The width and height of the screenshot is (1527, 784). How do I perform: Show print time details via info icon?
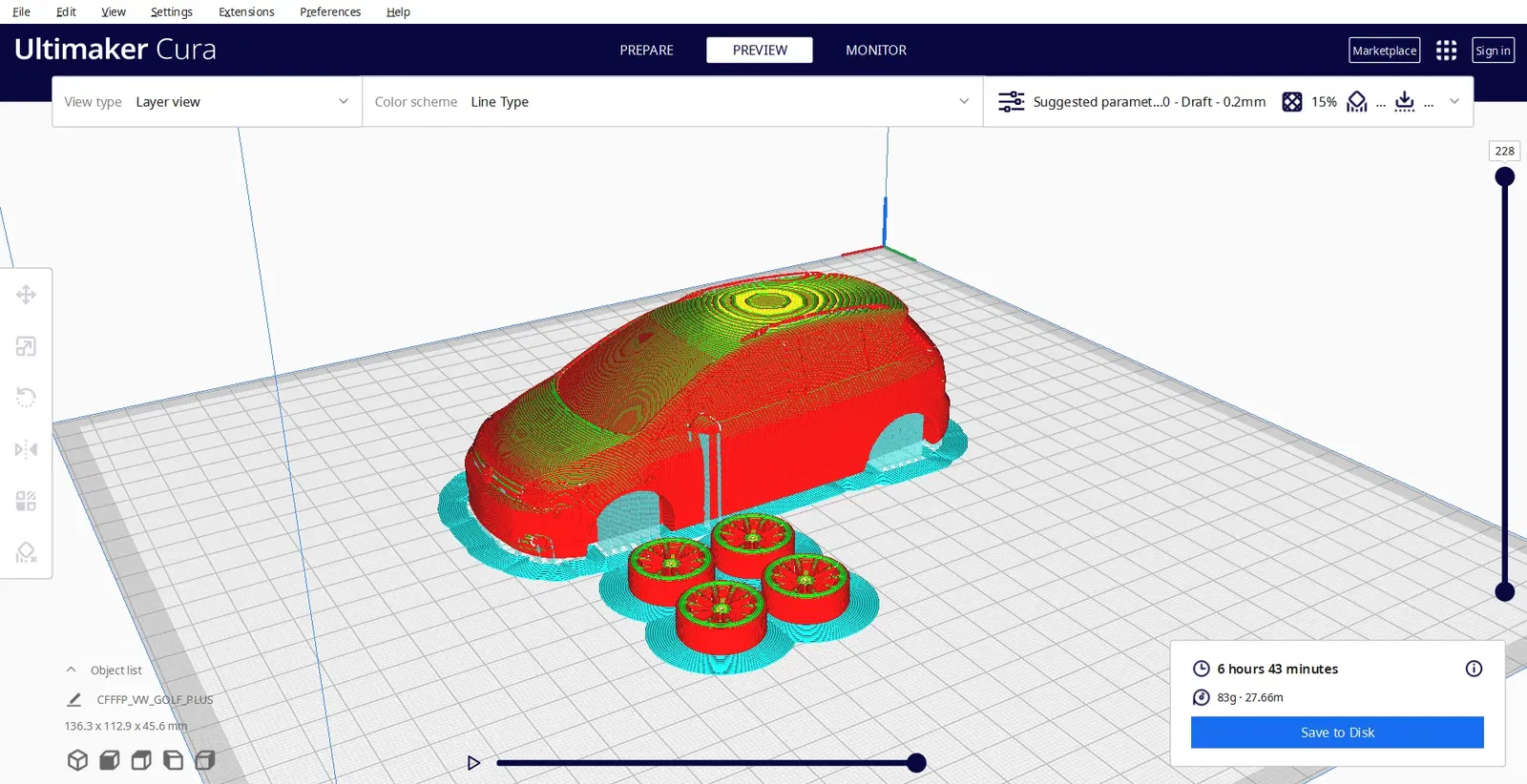[x=1474, y=669]
